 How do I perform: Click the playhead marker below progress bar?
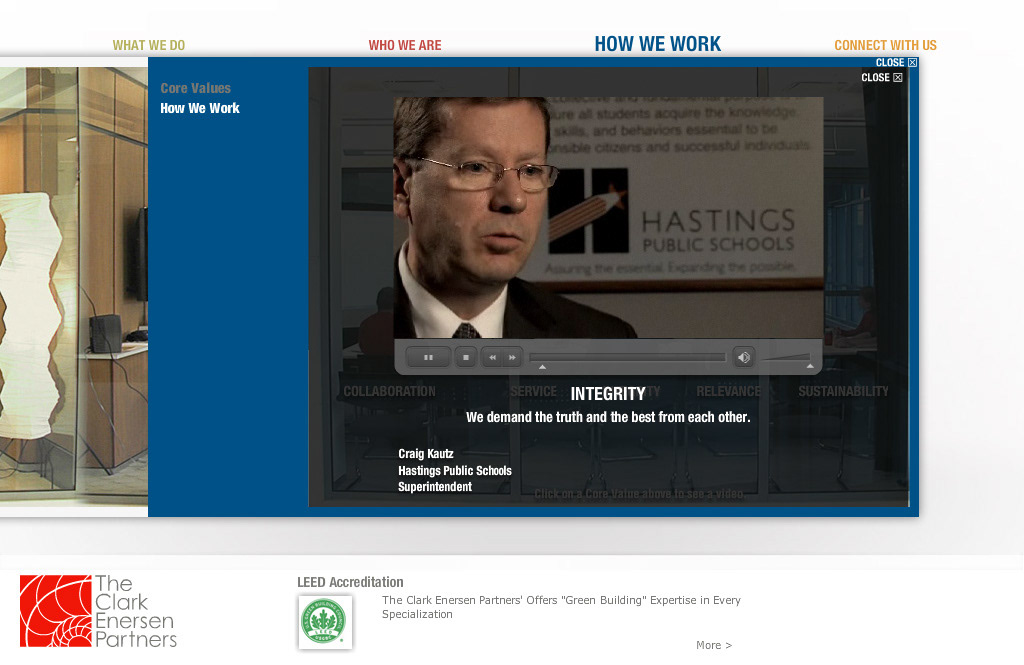(542, 367)
